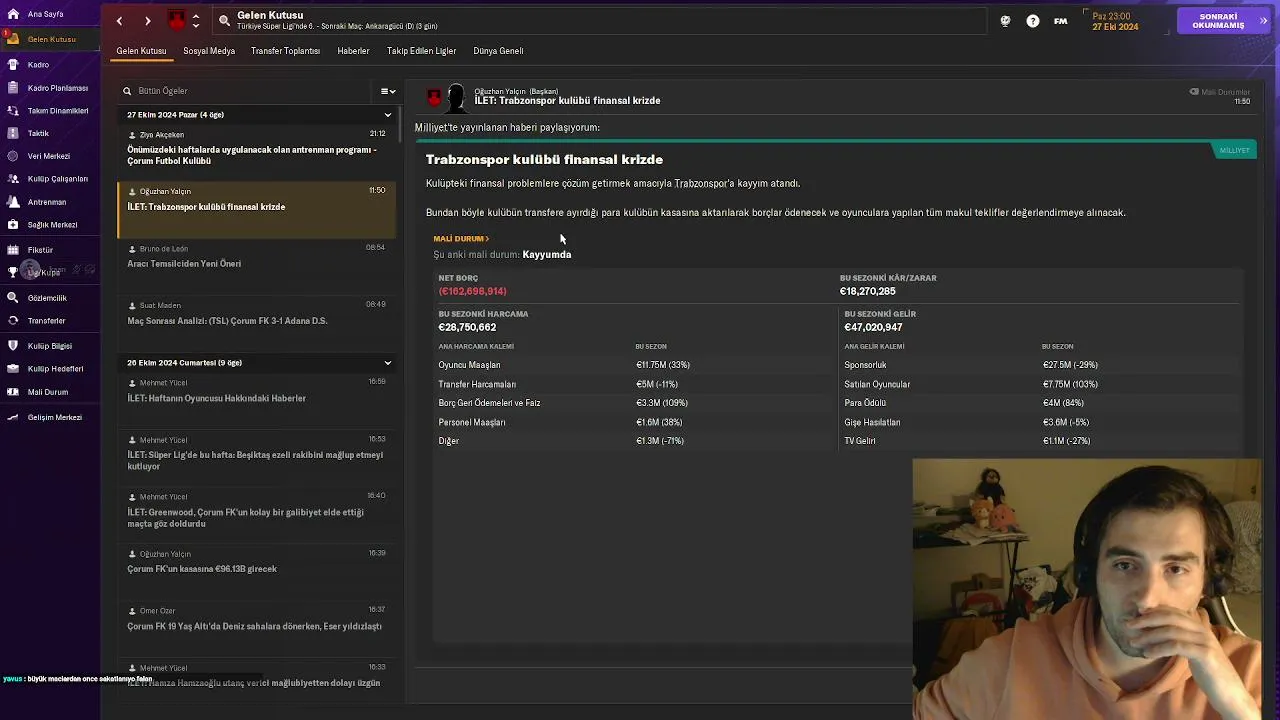Open Kulüp Bilgisi shield icon

point(13,346)
